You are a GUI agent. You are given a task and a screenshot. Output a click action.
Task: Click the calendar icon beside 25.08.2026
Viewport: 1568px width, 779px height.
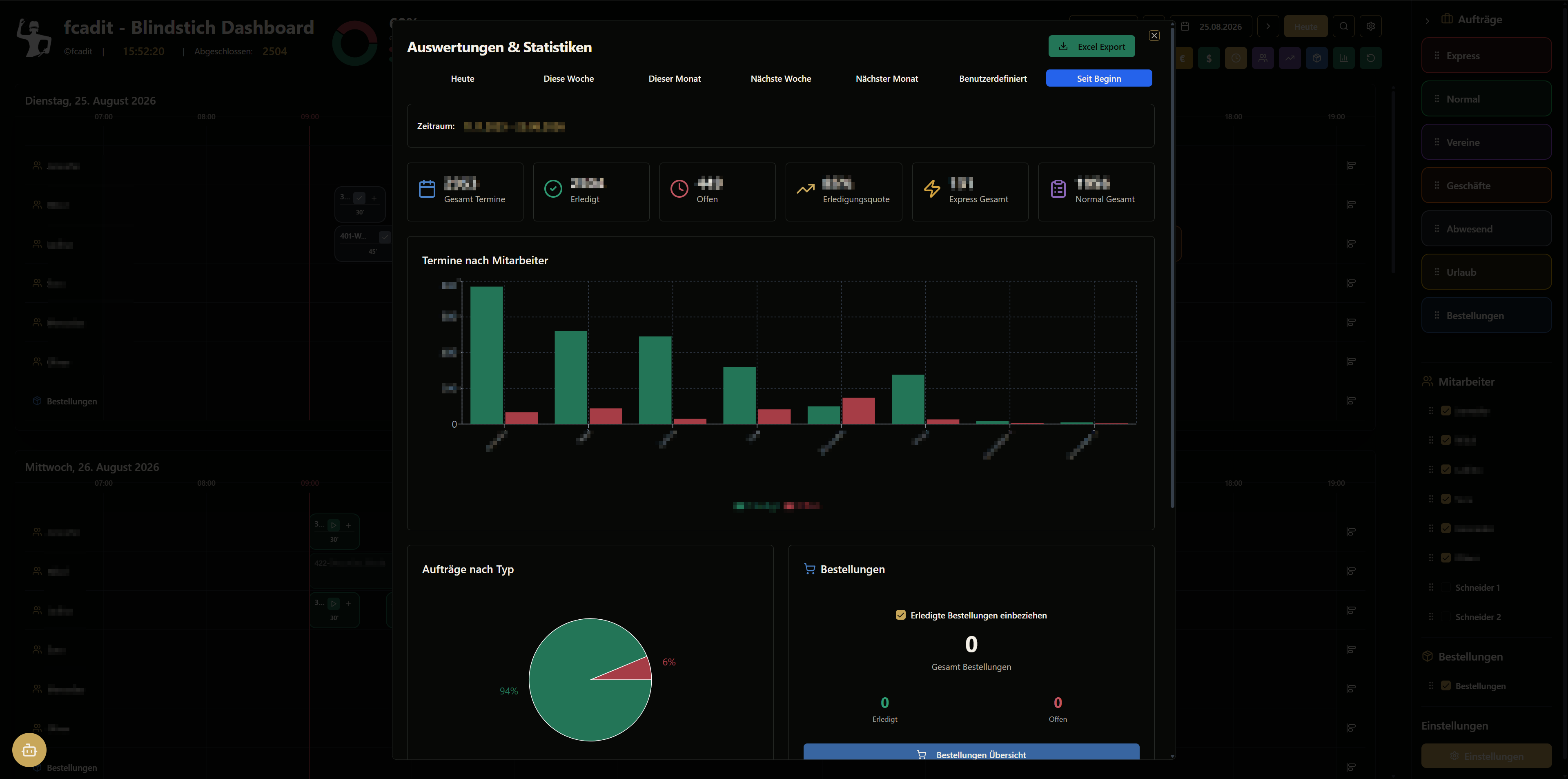[x=1185, y=26]
